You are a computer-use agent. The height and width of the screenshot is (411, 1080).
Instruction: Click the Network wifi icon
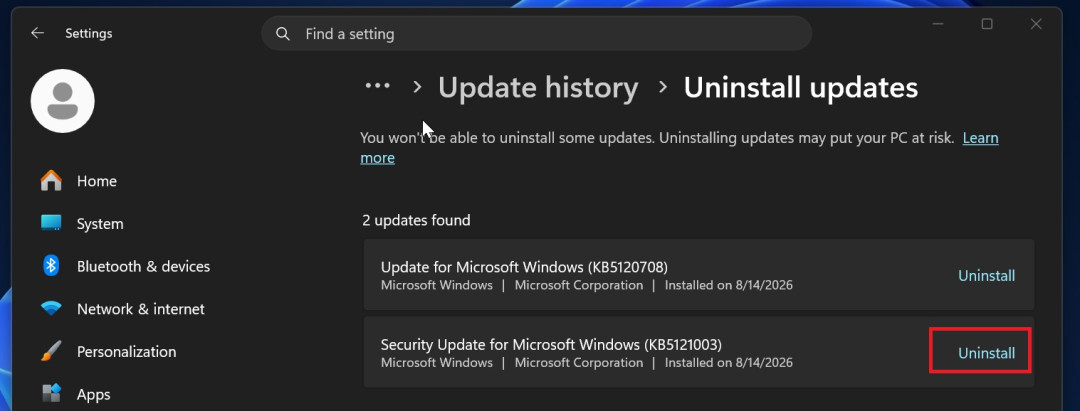pos(51,308)
